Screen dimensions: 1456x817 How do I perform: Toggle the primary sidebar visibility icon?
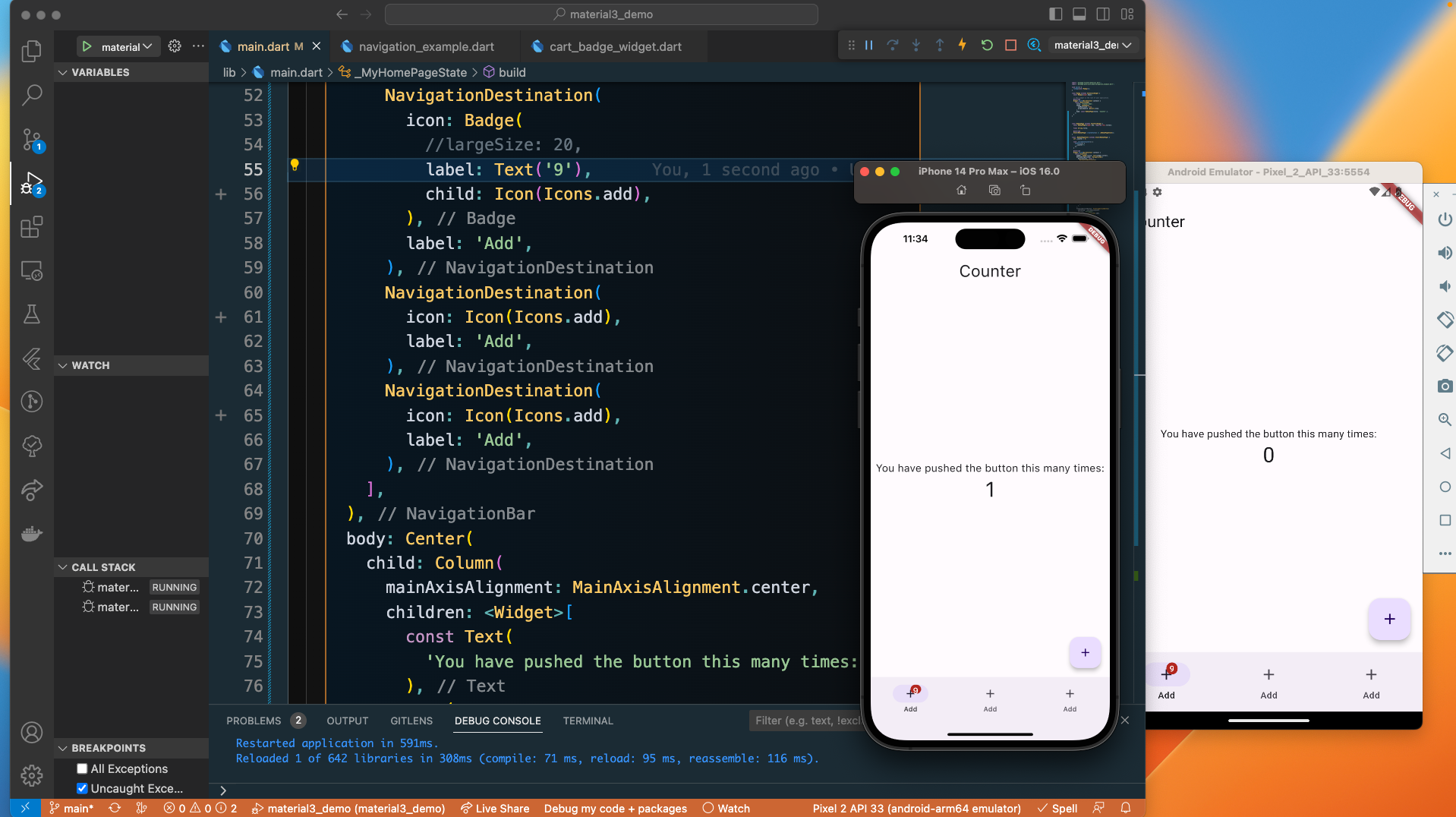pyautogui.click(x=1054, y=14)
